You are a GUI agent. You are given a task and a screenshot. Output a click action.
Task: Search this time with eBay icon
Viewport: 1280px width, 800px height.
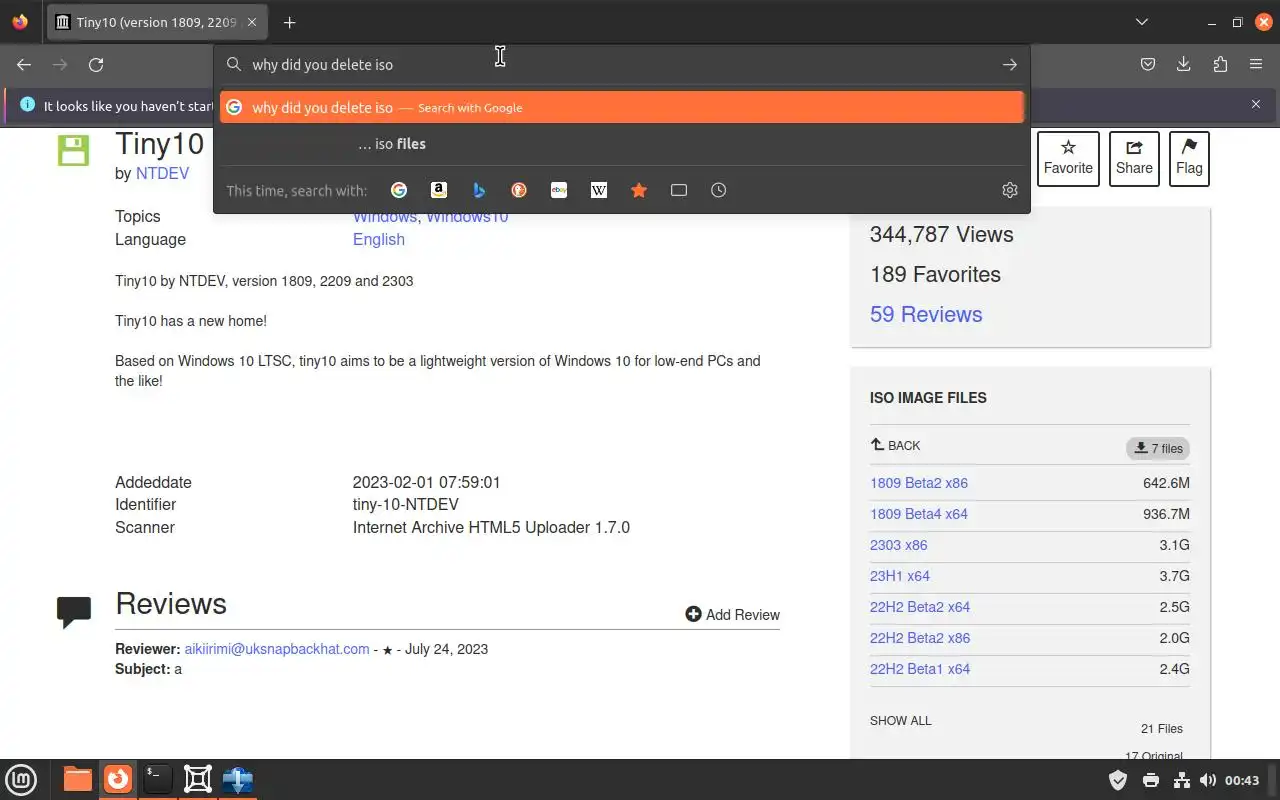tap(559, 190)
